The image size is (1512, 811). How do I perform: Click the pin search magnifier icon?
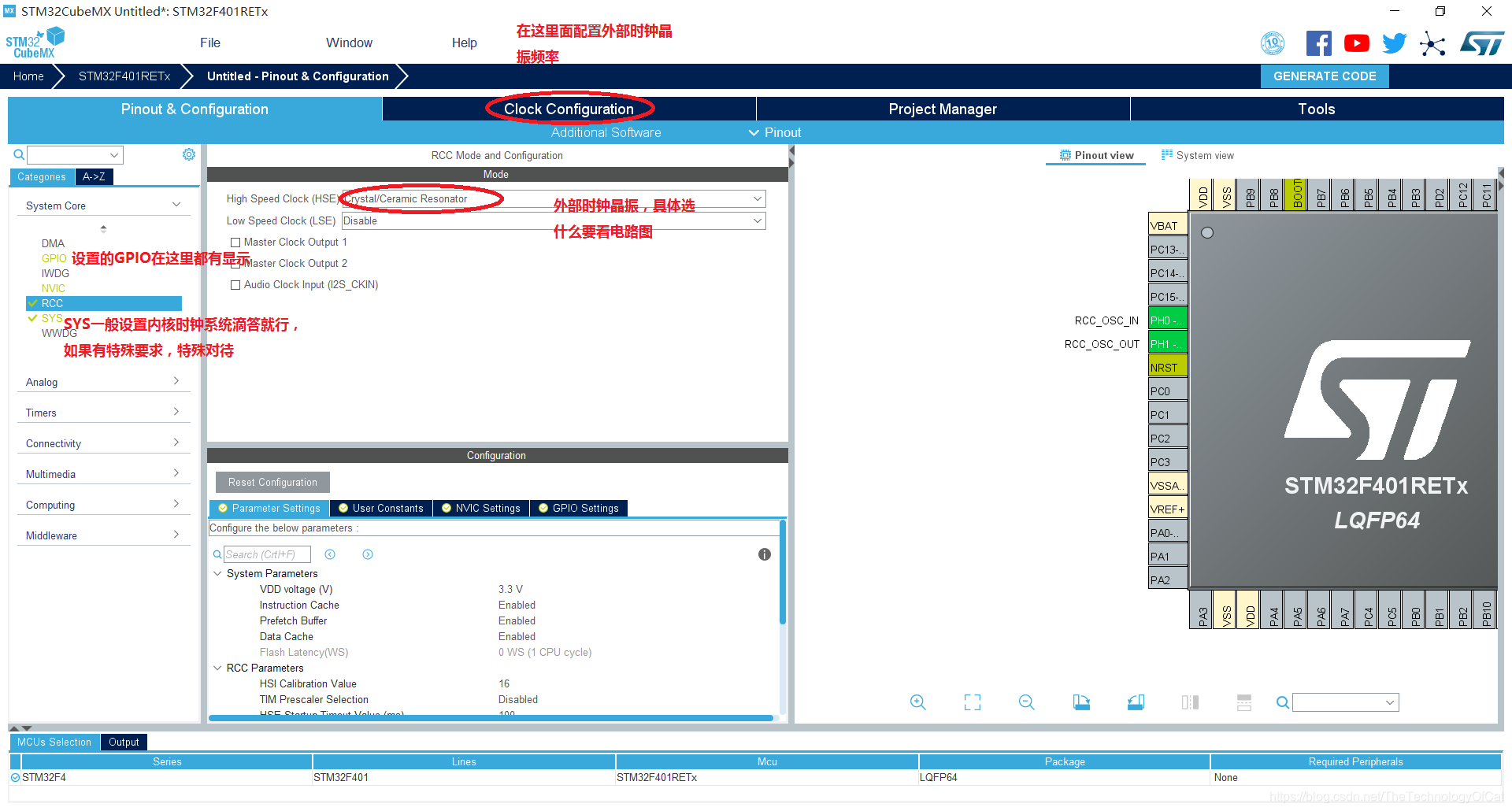1283,702
